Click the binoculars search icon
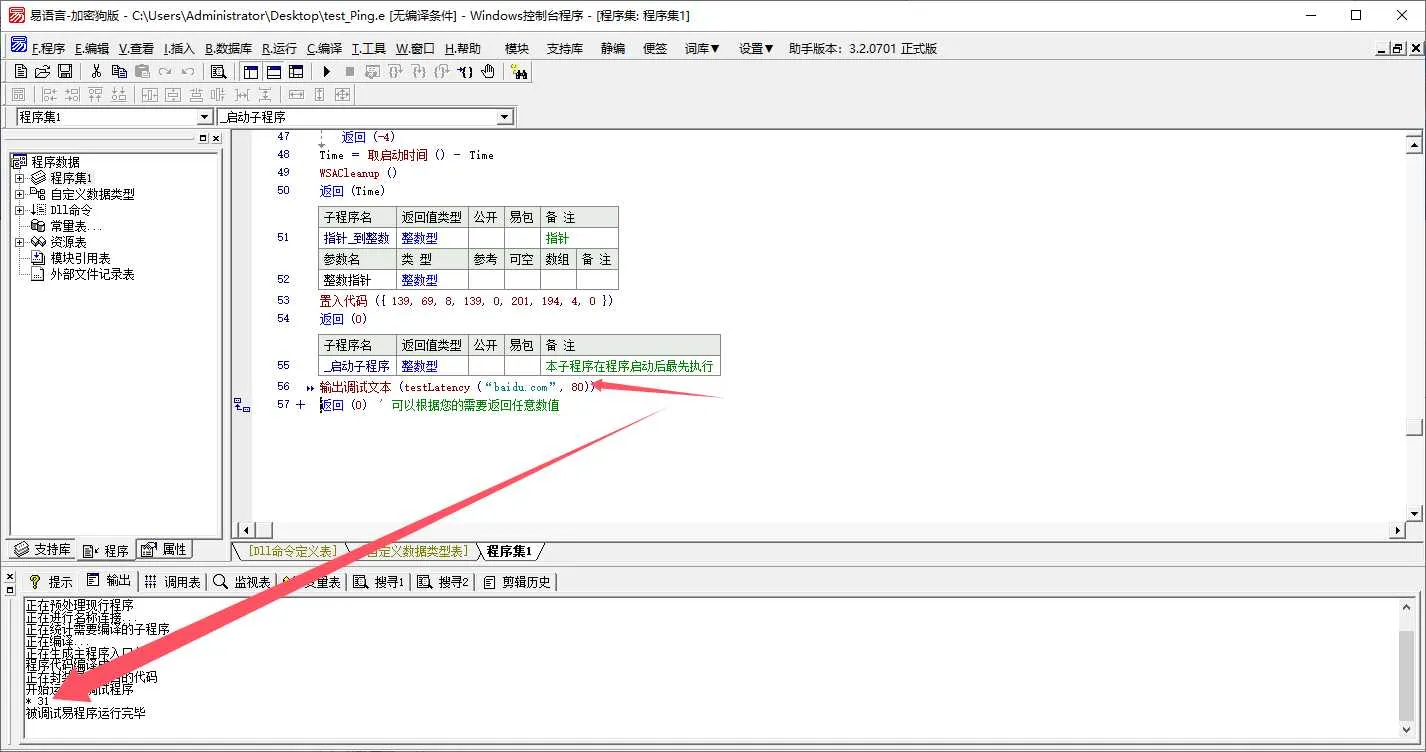Screen dimensions: 1426x752 click(518, 71)
